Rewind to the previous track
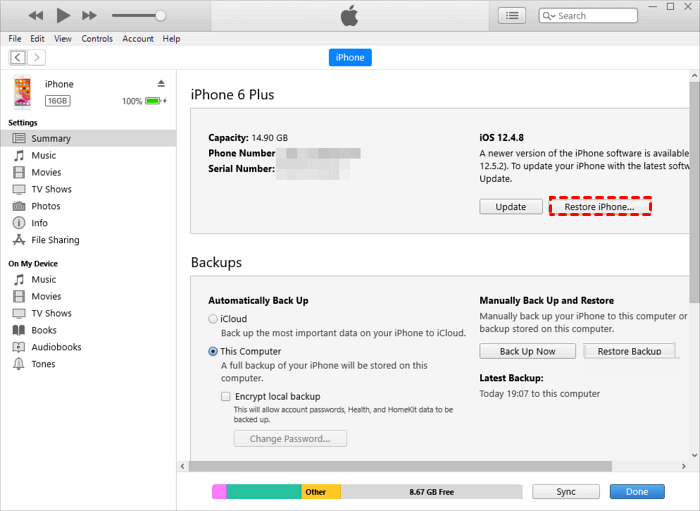Viewport: 700px width, 511px height. (x=36, y=16)
